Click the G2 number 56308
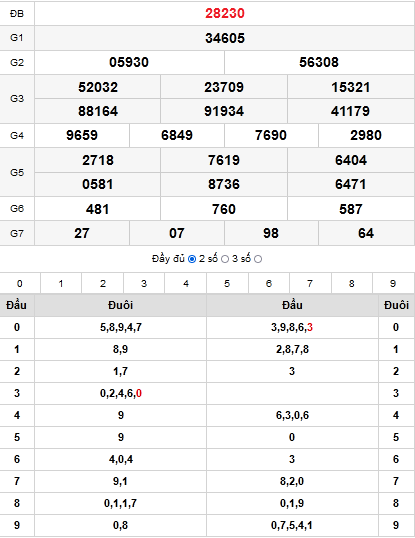415x538 pixels. coord(319,62)
